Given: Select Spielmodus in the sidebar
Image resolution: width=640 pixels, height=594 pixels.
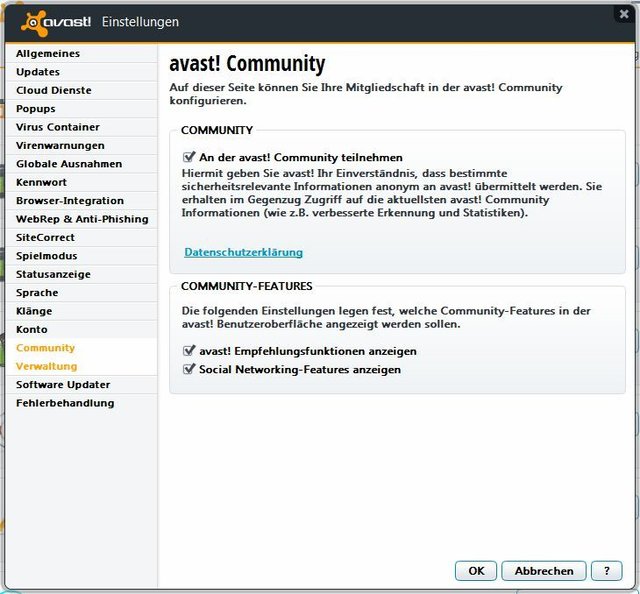Looking at the screenshot, I should (x=81, y=256).
